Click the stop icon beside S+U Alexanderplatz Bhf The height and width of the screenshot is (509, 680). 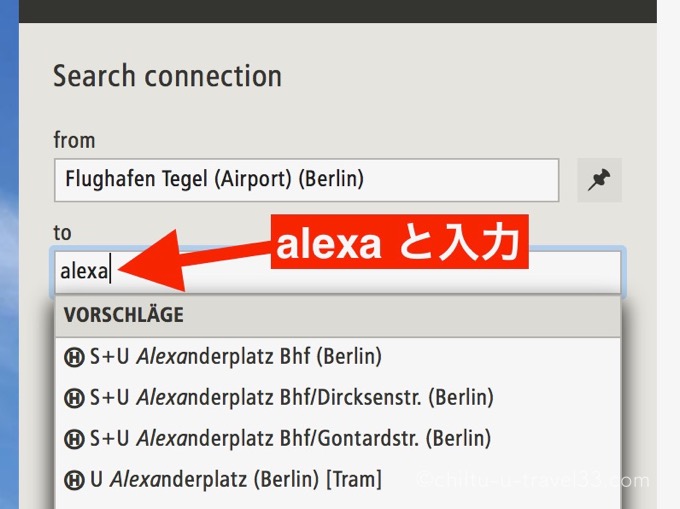click(74, 358)
